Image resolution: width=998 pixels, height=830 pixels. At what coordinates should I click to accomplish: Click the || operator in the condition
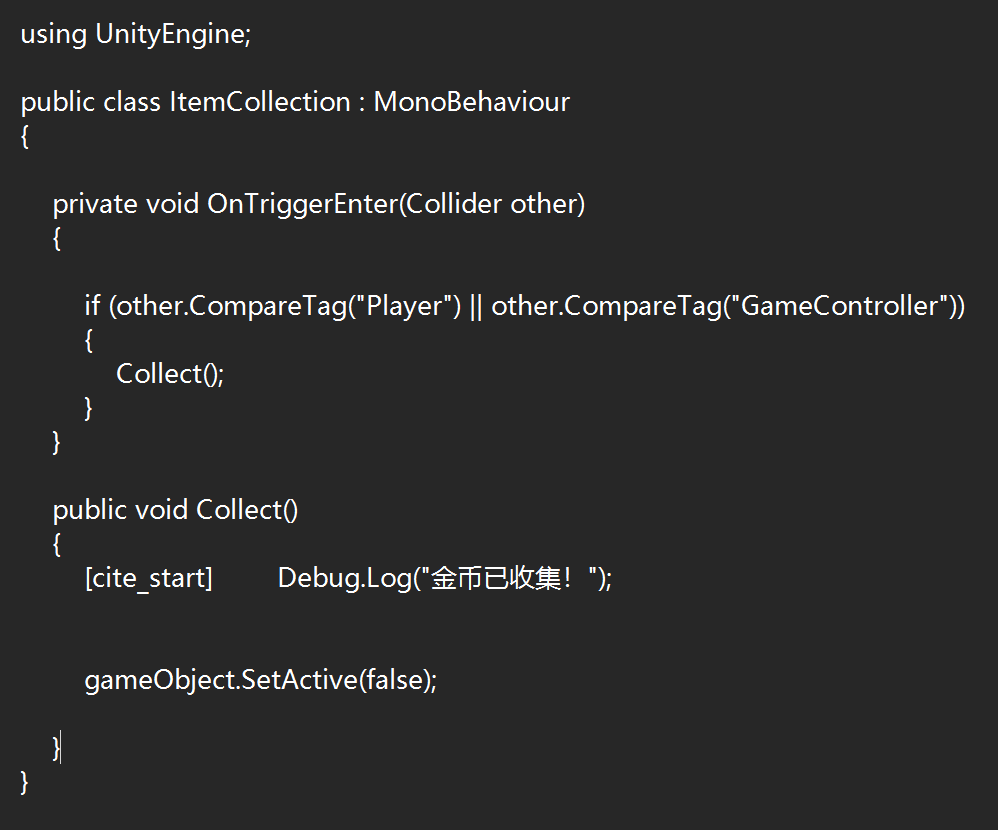pos(476,306)
